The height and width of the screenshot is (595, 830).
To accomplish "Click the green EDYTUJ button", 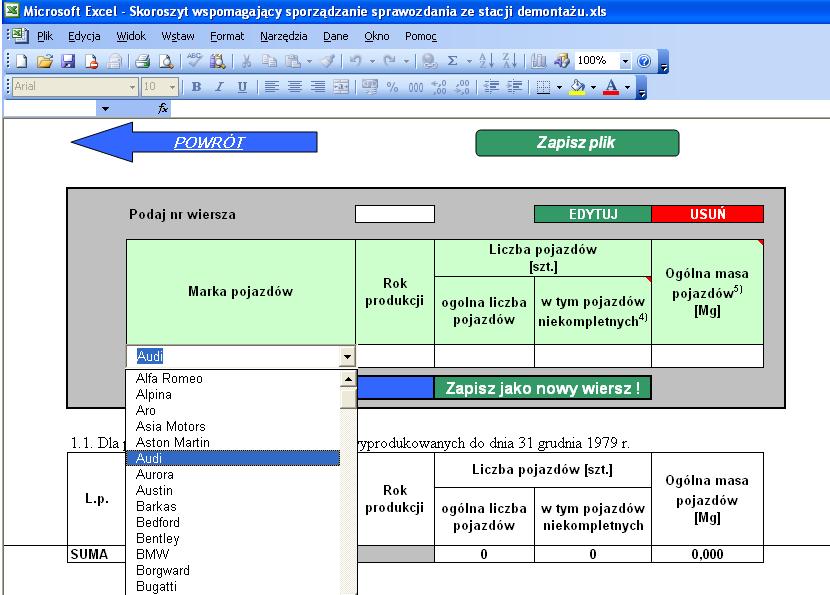I will point(593,214).
